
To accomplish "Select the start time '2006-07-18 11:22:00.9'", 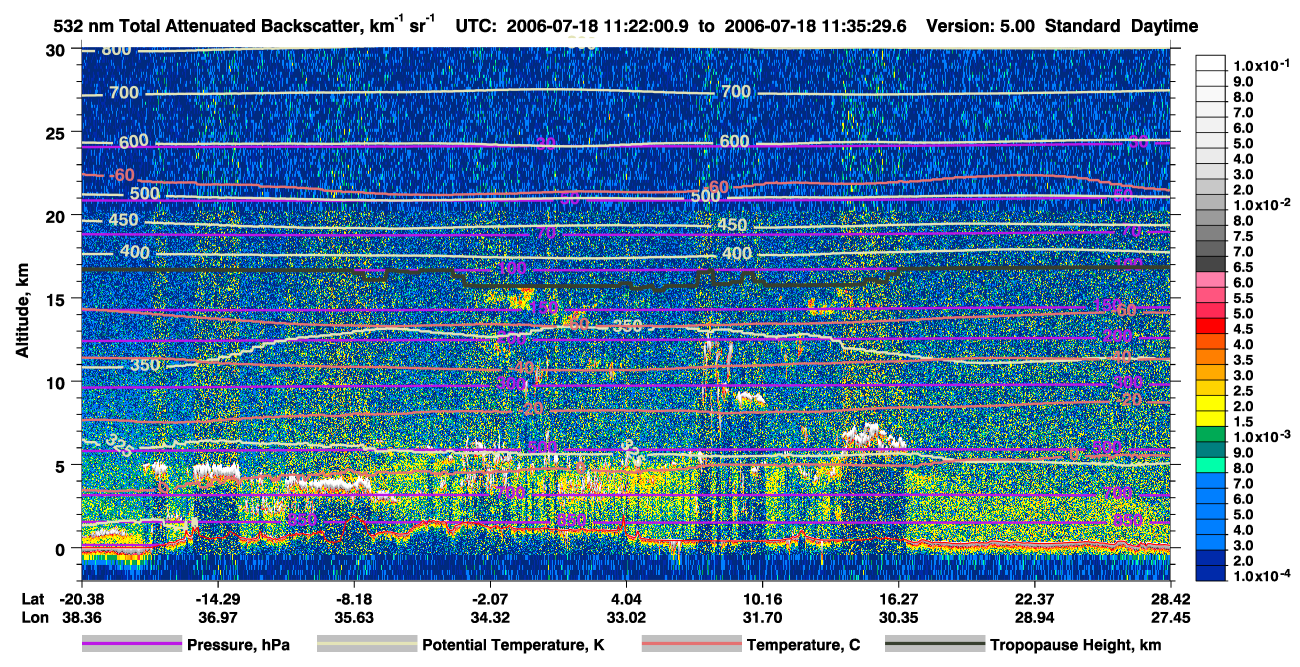I will pos(596,26).
